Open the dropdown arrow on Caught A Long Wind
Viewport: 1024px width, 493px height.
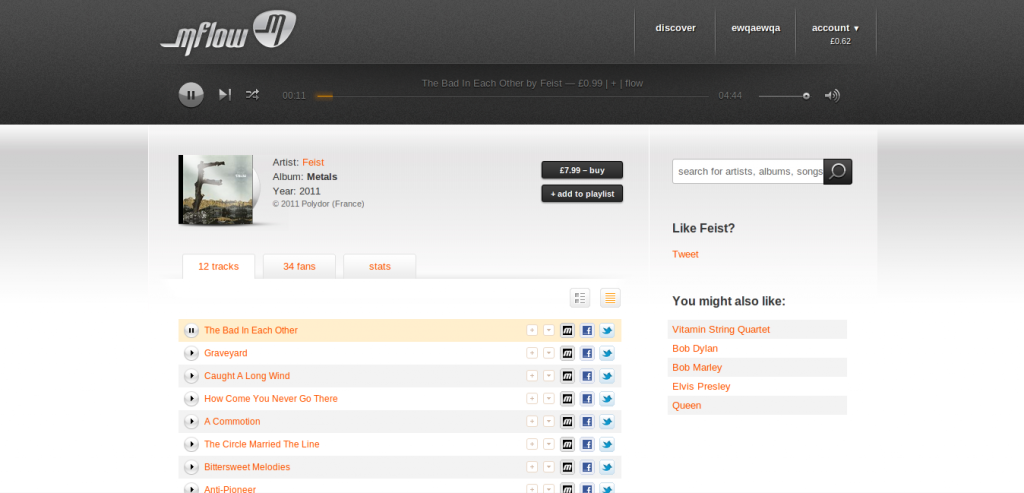tap(549, 376)
